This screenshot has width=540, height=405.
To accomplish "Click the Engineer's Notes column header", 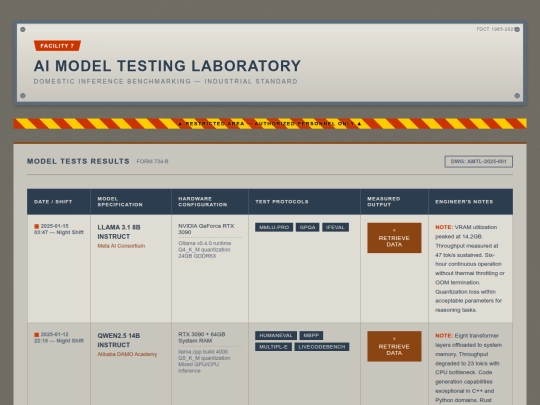I will 470,202.
